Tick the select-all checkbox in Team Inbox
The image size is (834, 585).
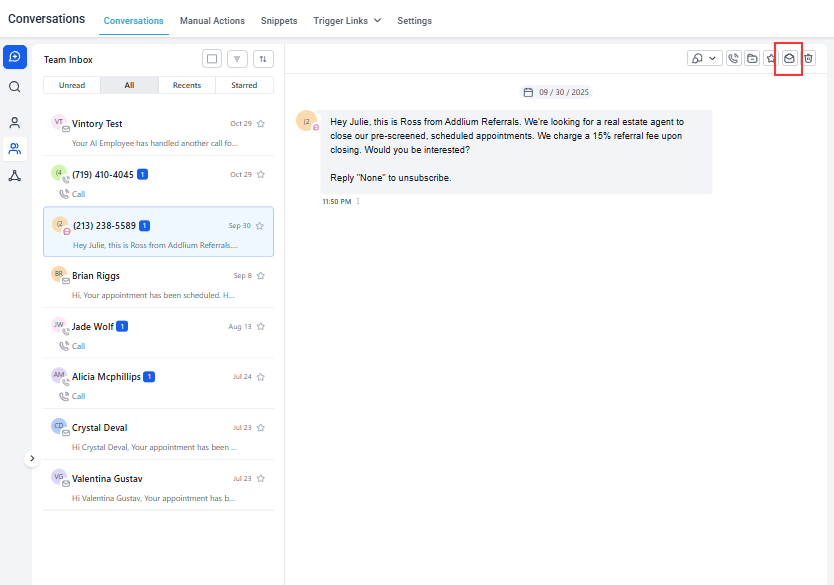click(x=211, y=59)
